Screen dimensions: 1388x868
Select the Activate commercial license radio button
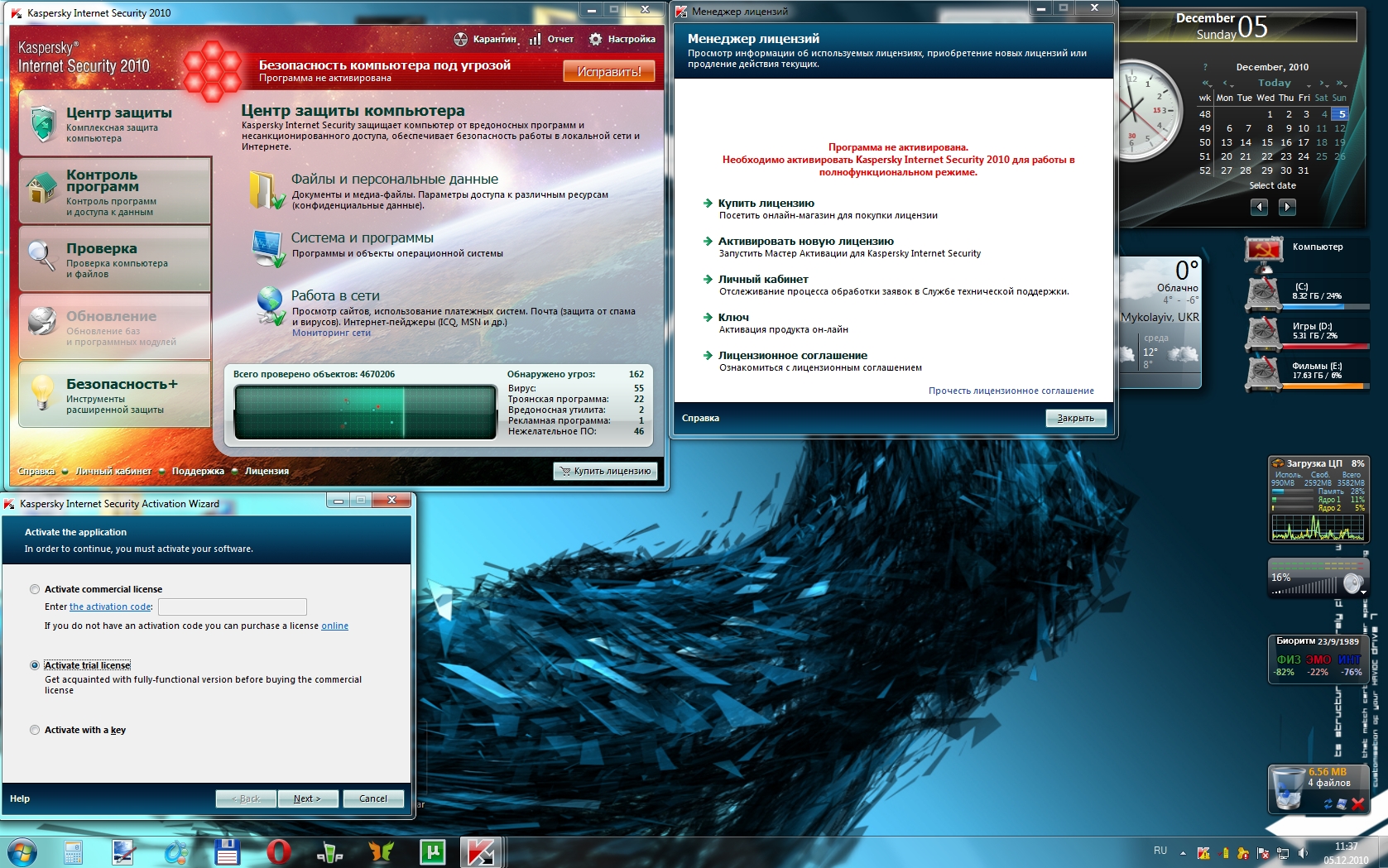[x=35, y=589]
